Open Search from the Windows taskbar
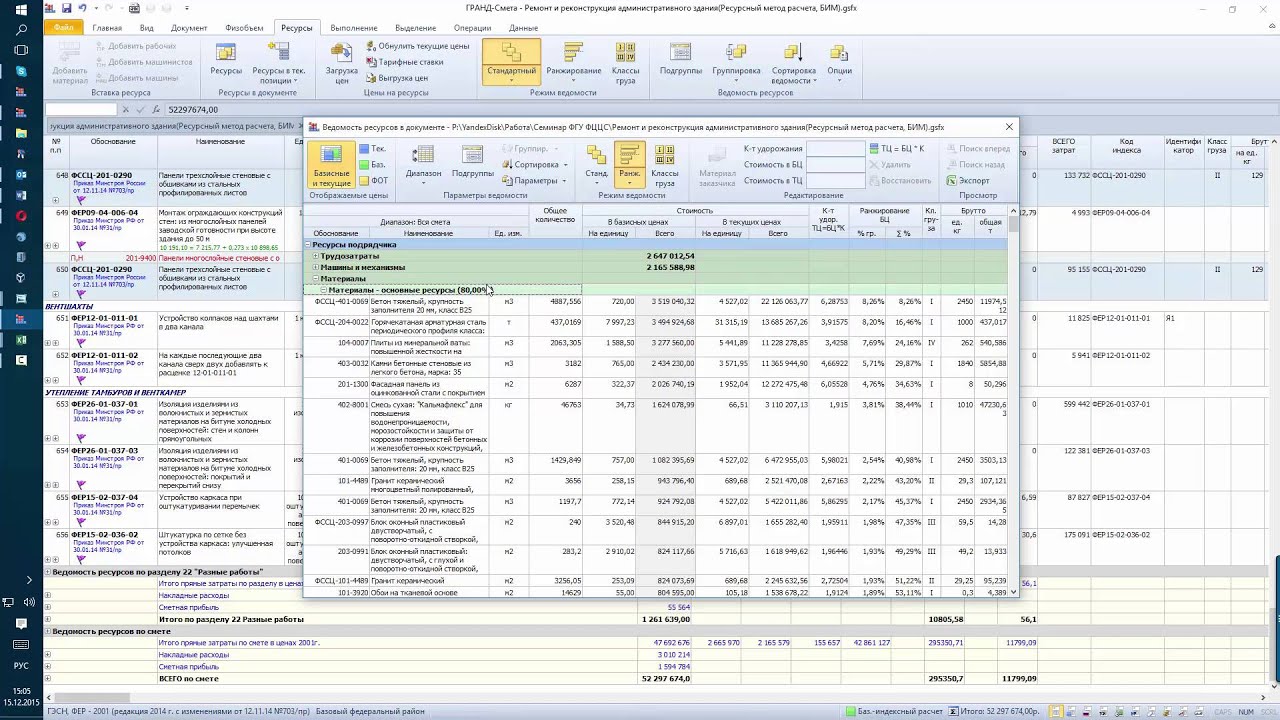This screenshot has height=720, width=1280. point(21,30)
